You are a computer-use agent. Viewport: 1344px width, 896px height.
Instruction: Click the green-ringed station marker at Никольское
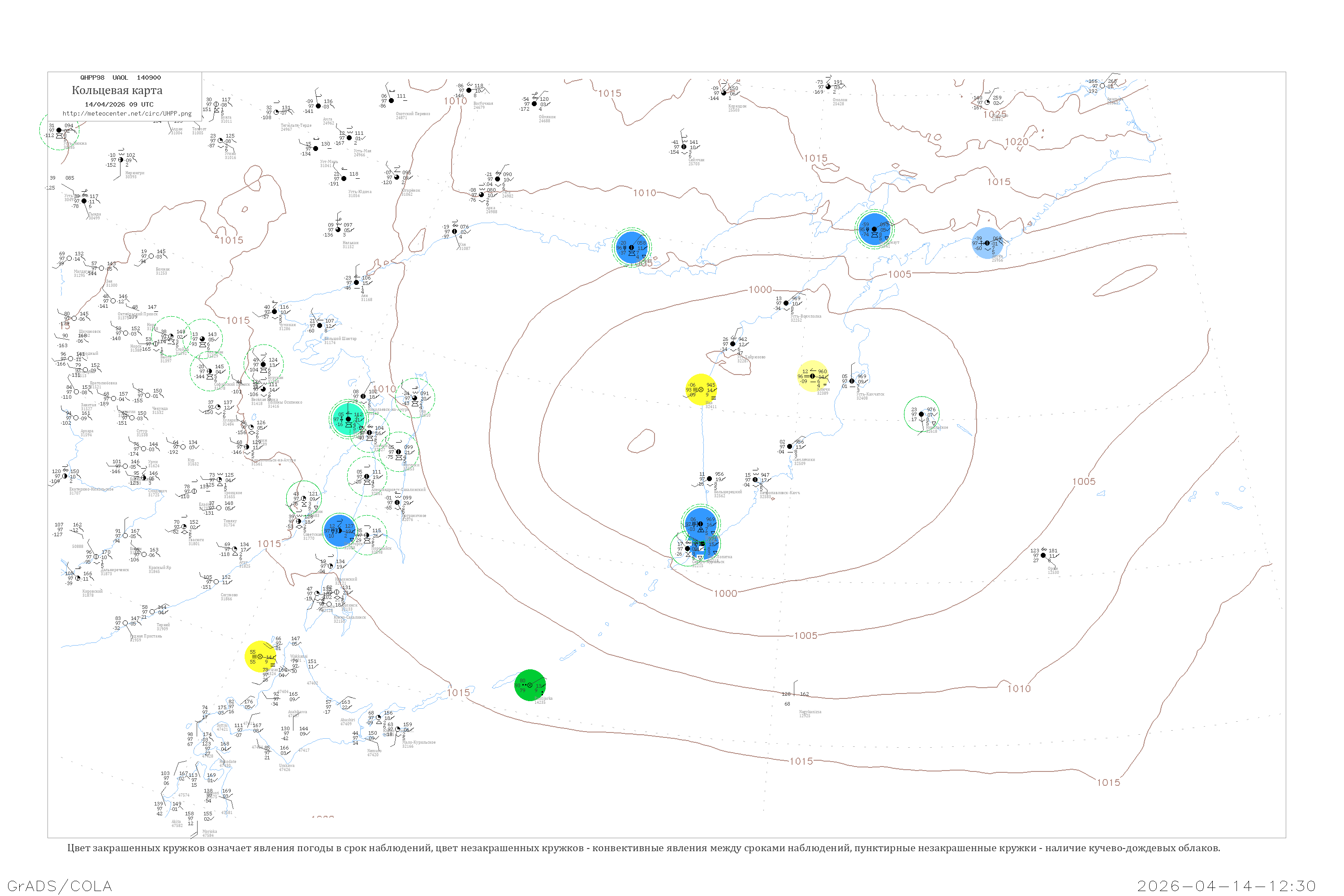pos(921,414)
